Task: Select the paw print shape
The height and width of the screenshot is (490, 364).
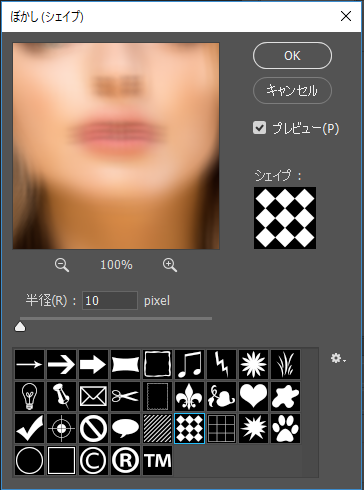Action: tap(285, 428)
